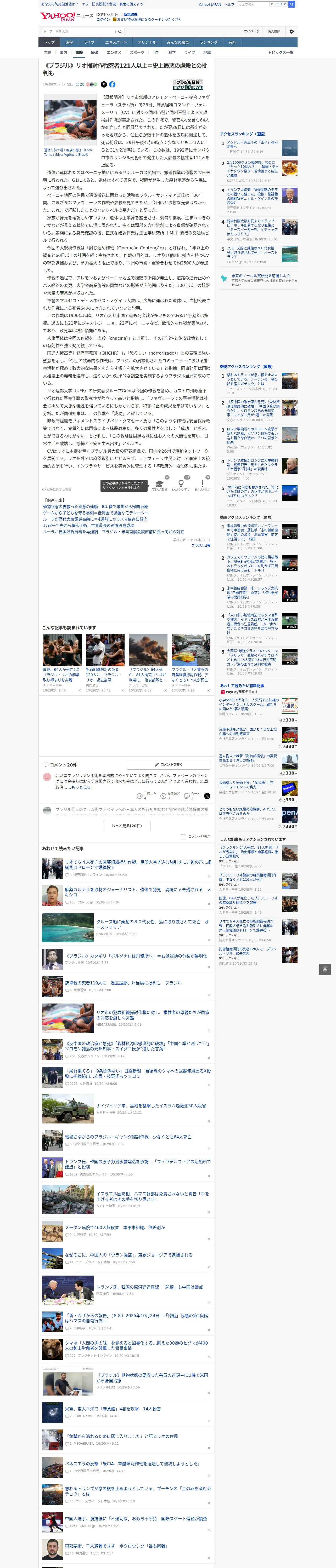
Task: Open トピックス一覧 link
Action: [x=281, y=52]
